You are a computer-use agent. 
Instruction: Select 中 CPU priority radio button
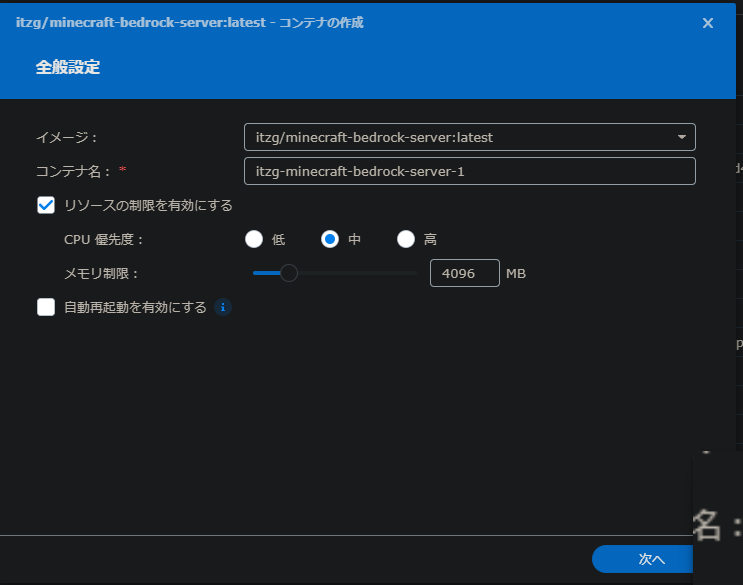tap(330, 239)
